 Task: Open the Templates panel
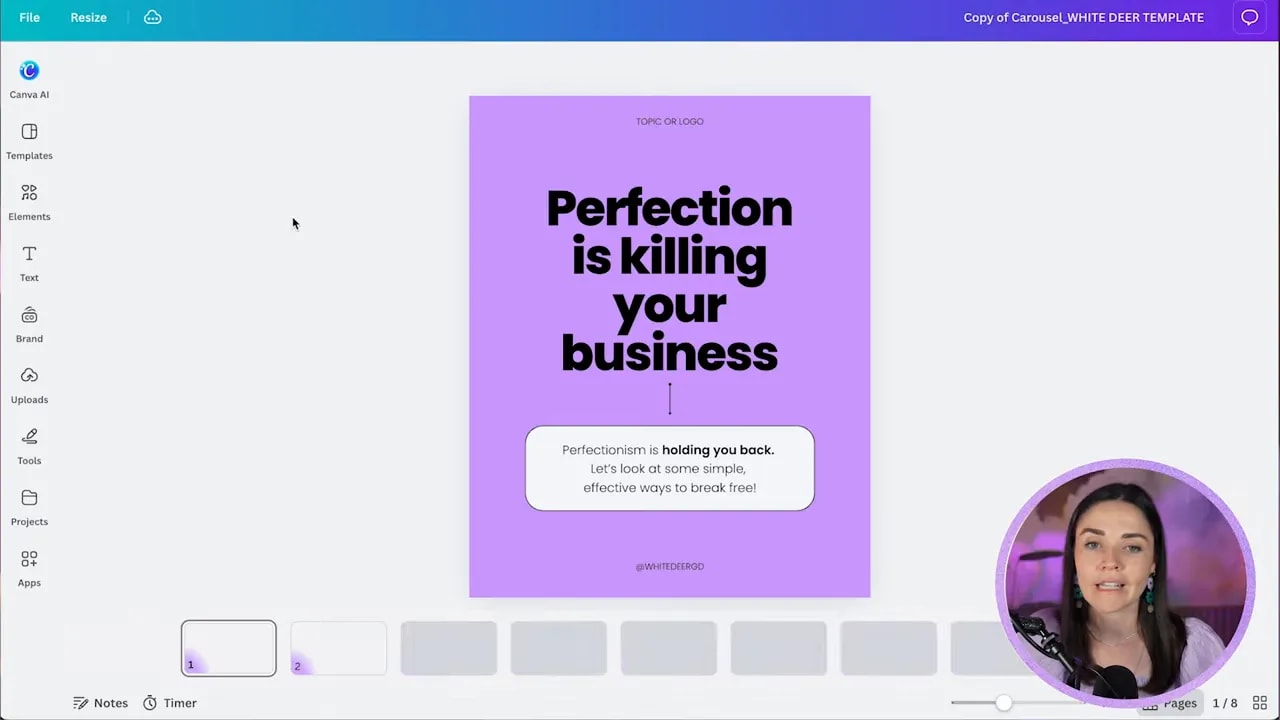pos(29,141)
